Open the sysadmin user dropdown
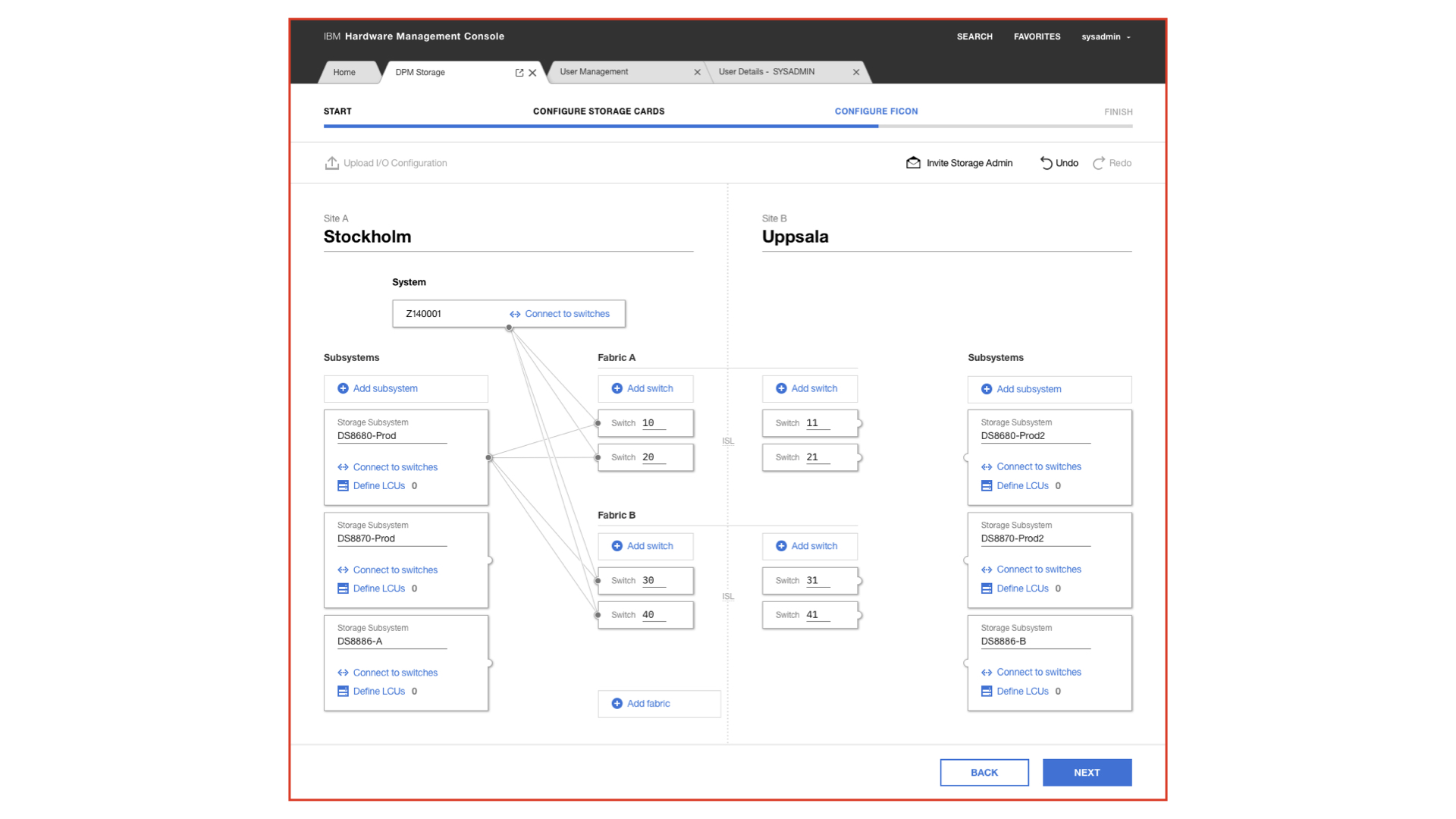This screenshot has height=819, width=1456. click(x=1106, y=36)
